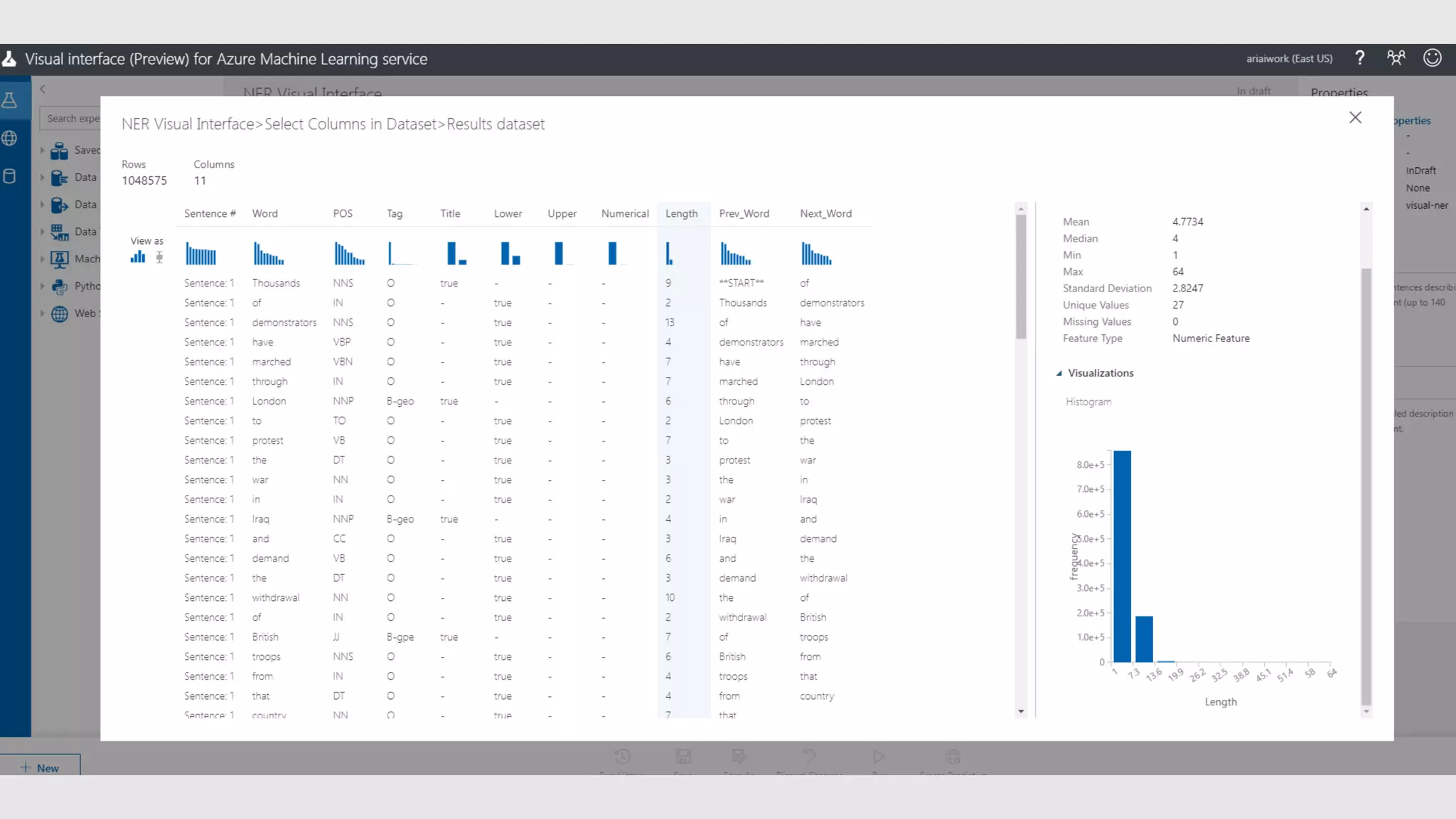Select the Prev_Word column header

pyautogui.click(x=744, y=213)
